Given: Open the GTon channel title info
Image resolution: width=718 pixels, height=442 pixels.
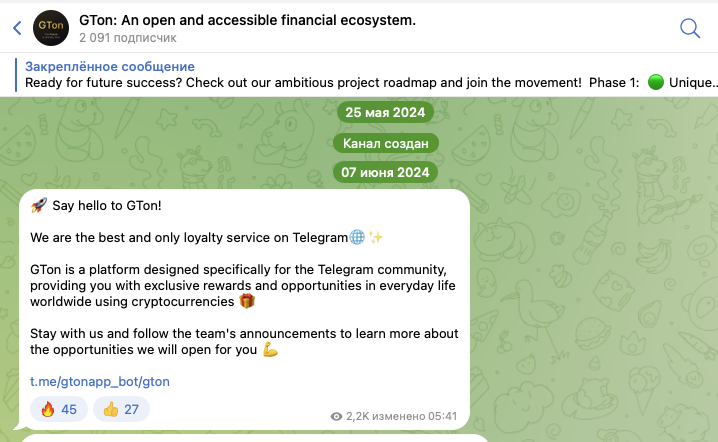Looking at the screenshot, I should pos(247,20).
